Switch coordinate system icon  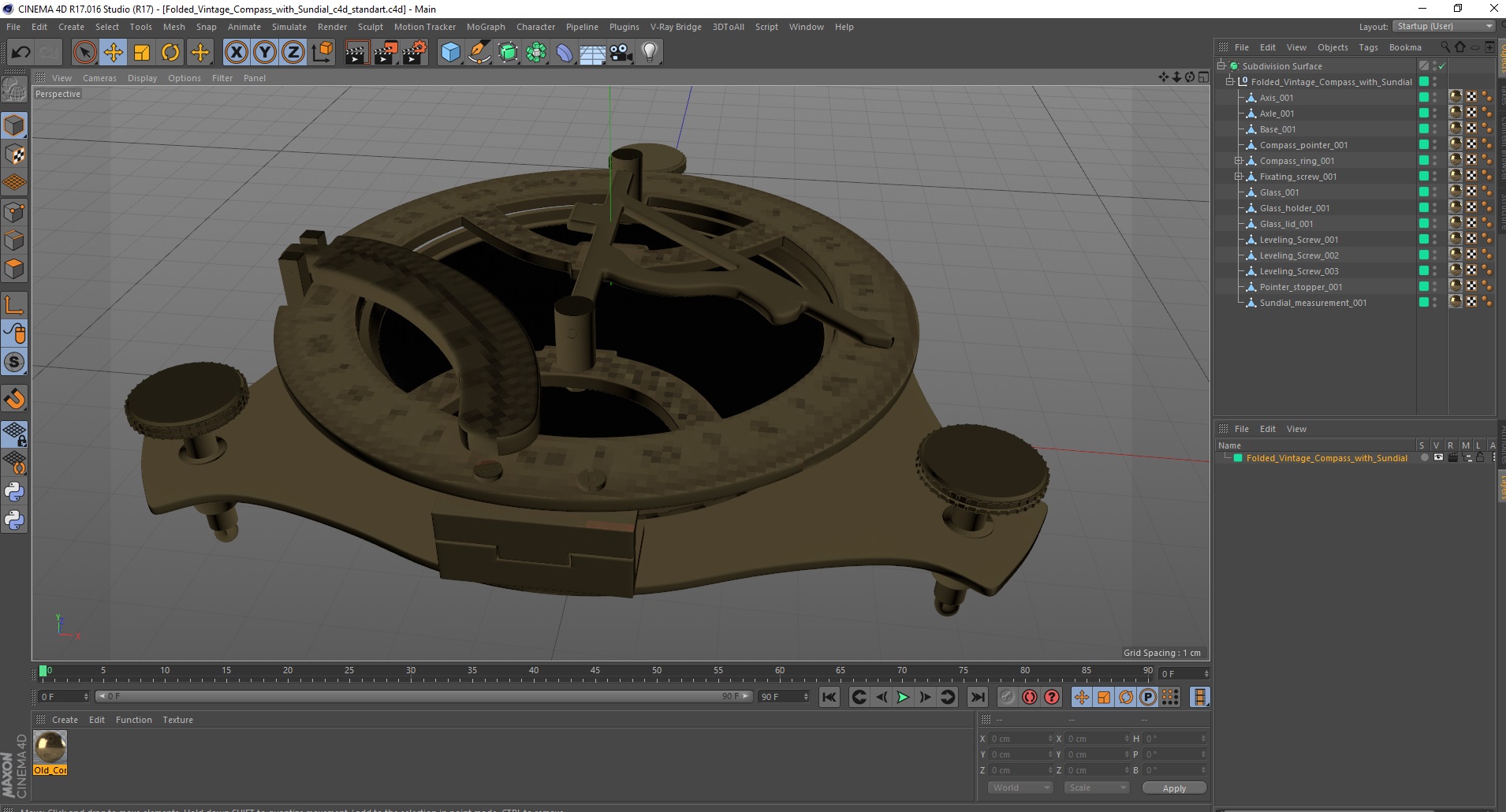322,53
